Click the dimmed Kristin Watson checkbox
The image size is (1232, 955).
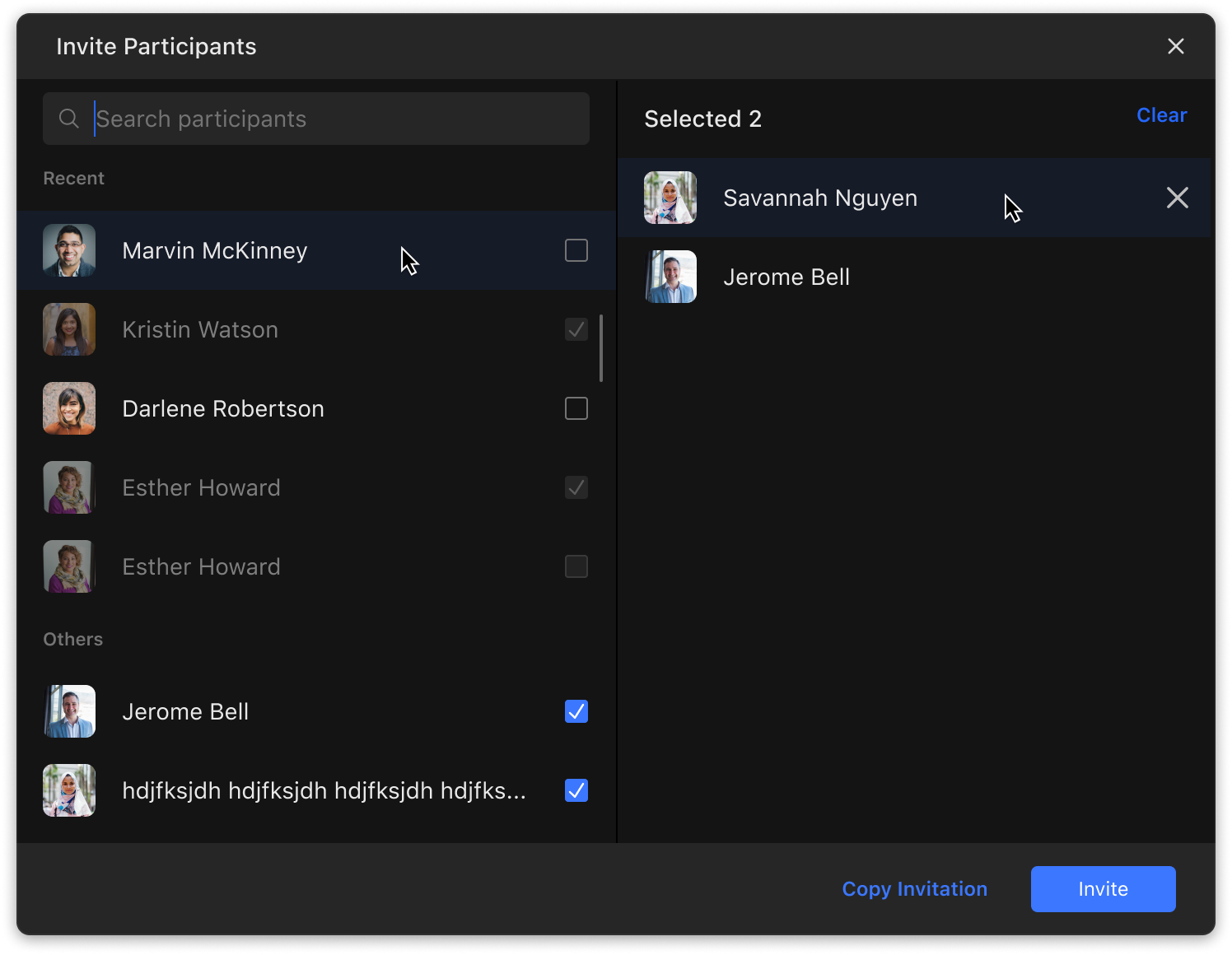pos(576,329)
